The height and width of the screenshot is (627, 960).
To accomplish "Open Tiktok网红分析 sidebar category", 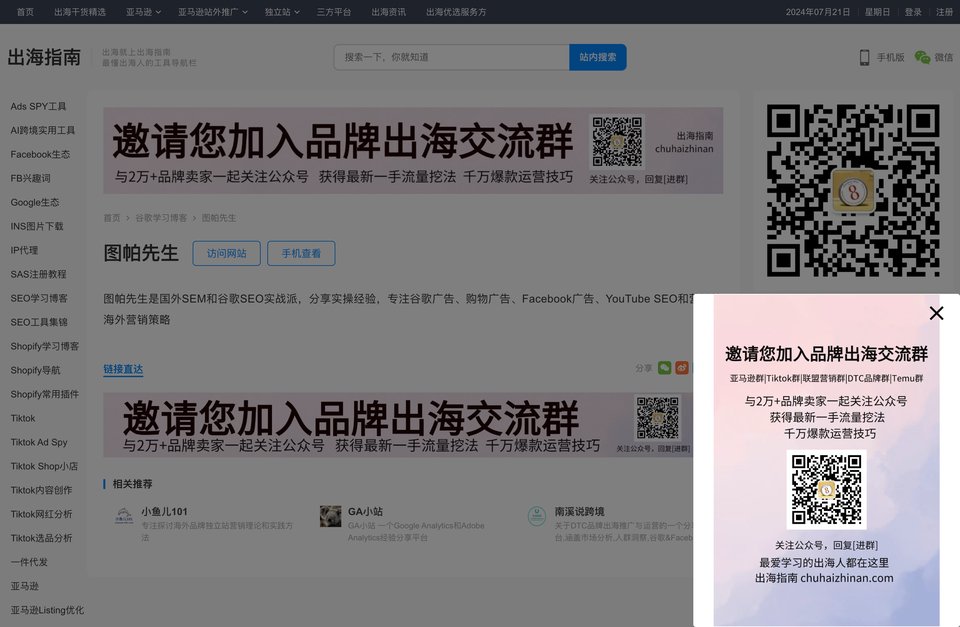I will point(41,514).
